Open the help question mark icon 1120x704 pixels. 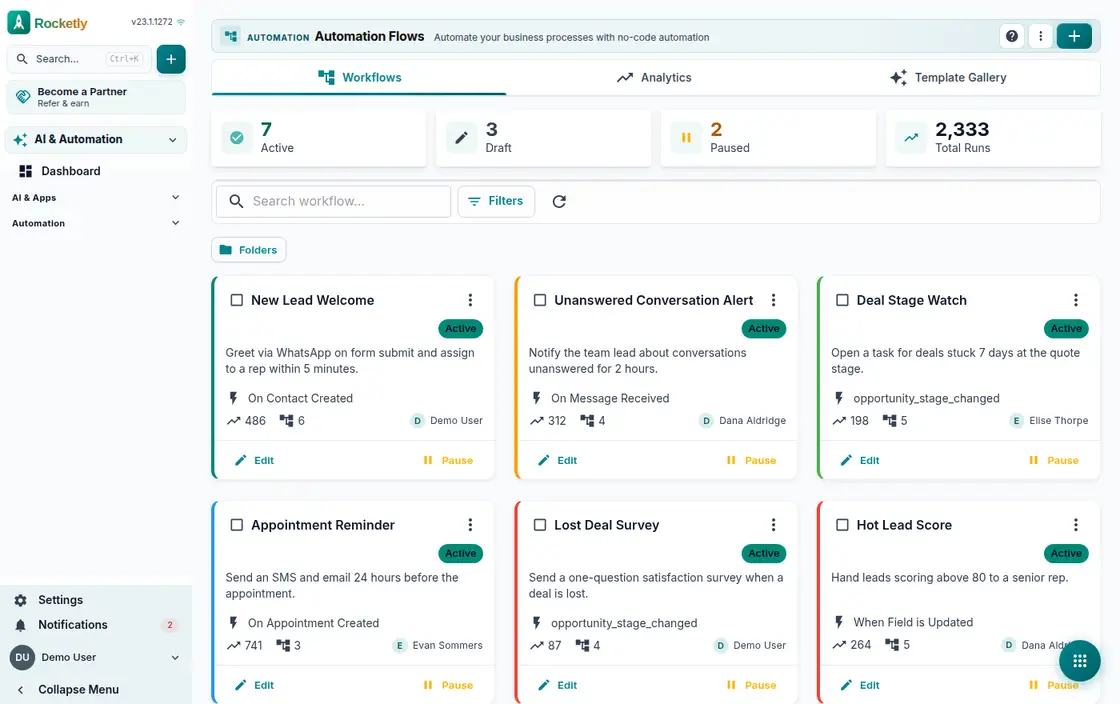[x=1011, y=36]
